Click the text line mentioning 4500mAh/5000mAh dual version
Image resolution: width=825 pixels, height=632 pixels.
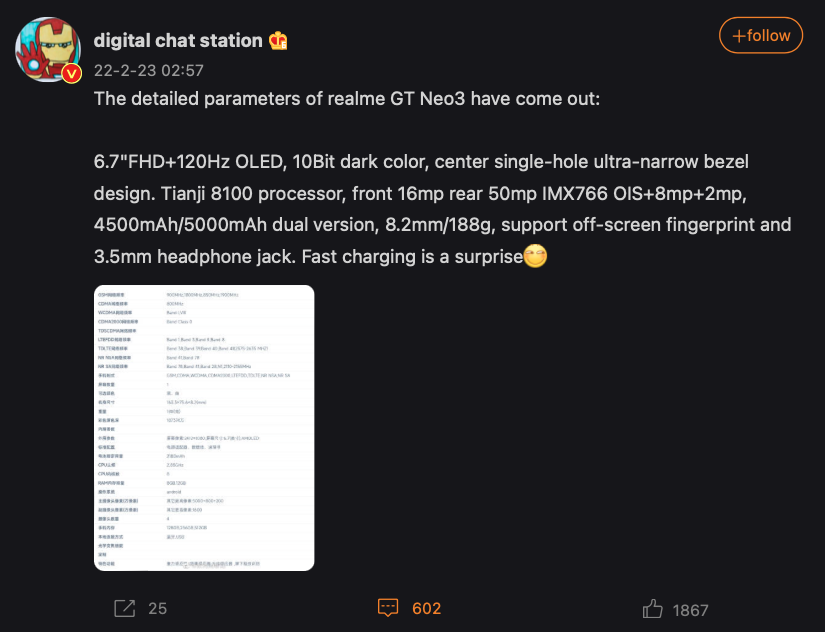pos(442,224)
